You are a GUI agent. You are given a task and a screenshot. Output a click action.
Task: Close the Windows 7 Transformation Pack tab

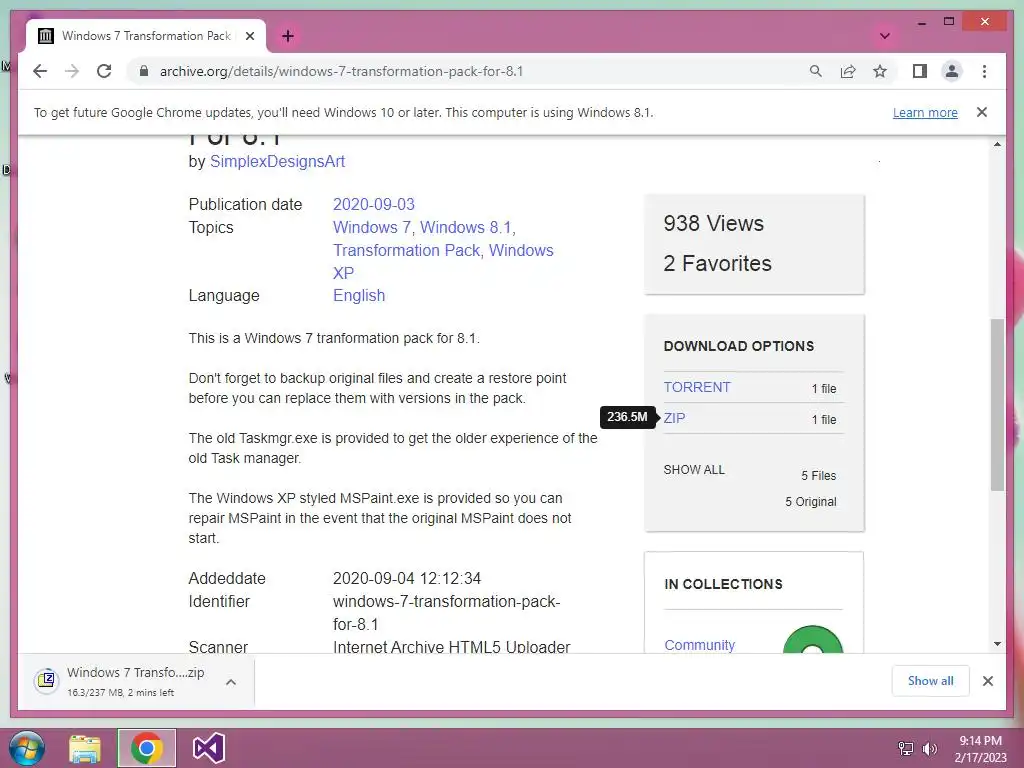coord(249,36)
